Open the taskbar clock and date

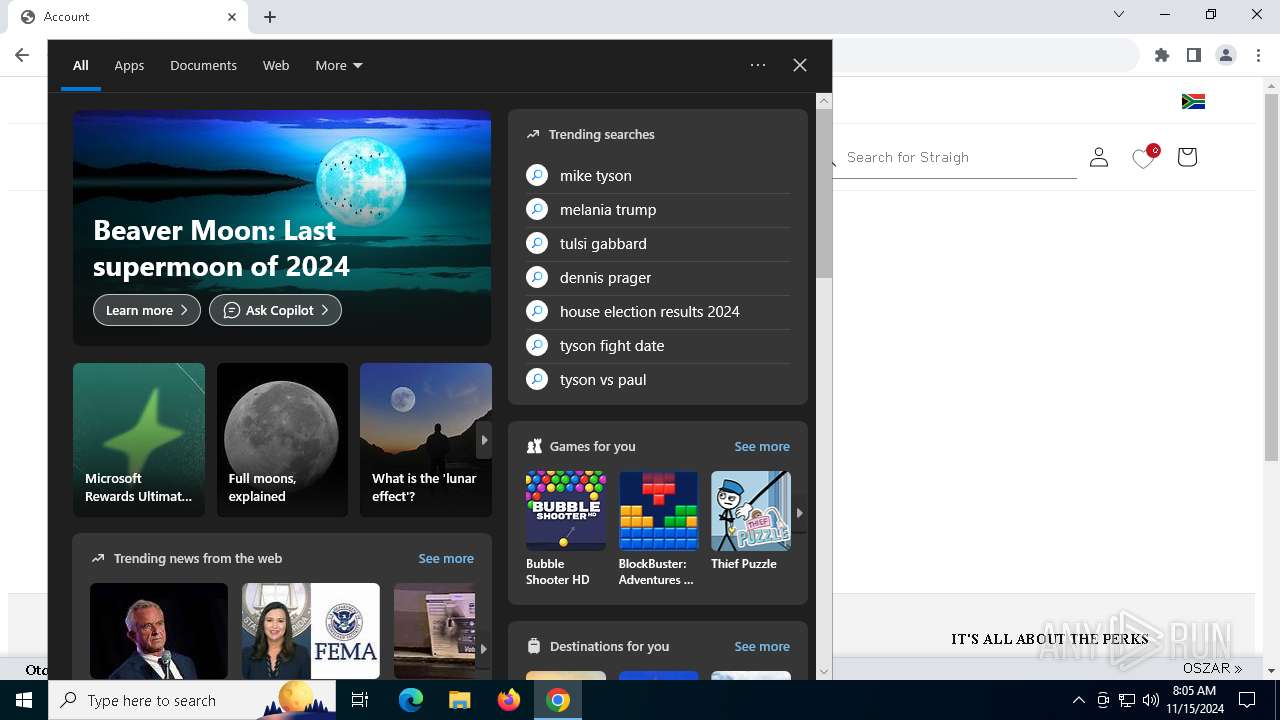[1194, 700]
